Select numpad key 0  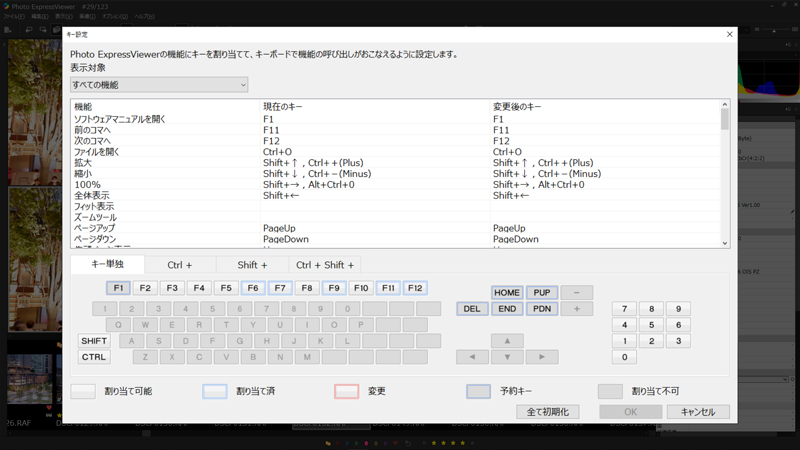624,357
